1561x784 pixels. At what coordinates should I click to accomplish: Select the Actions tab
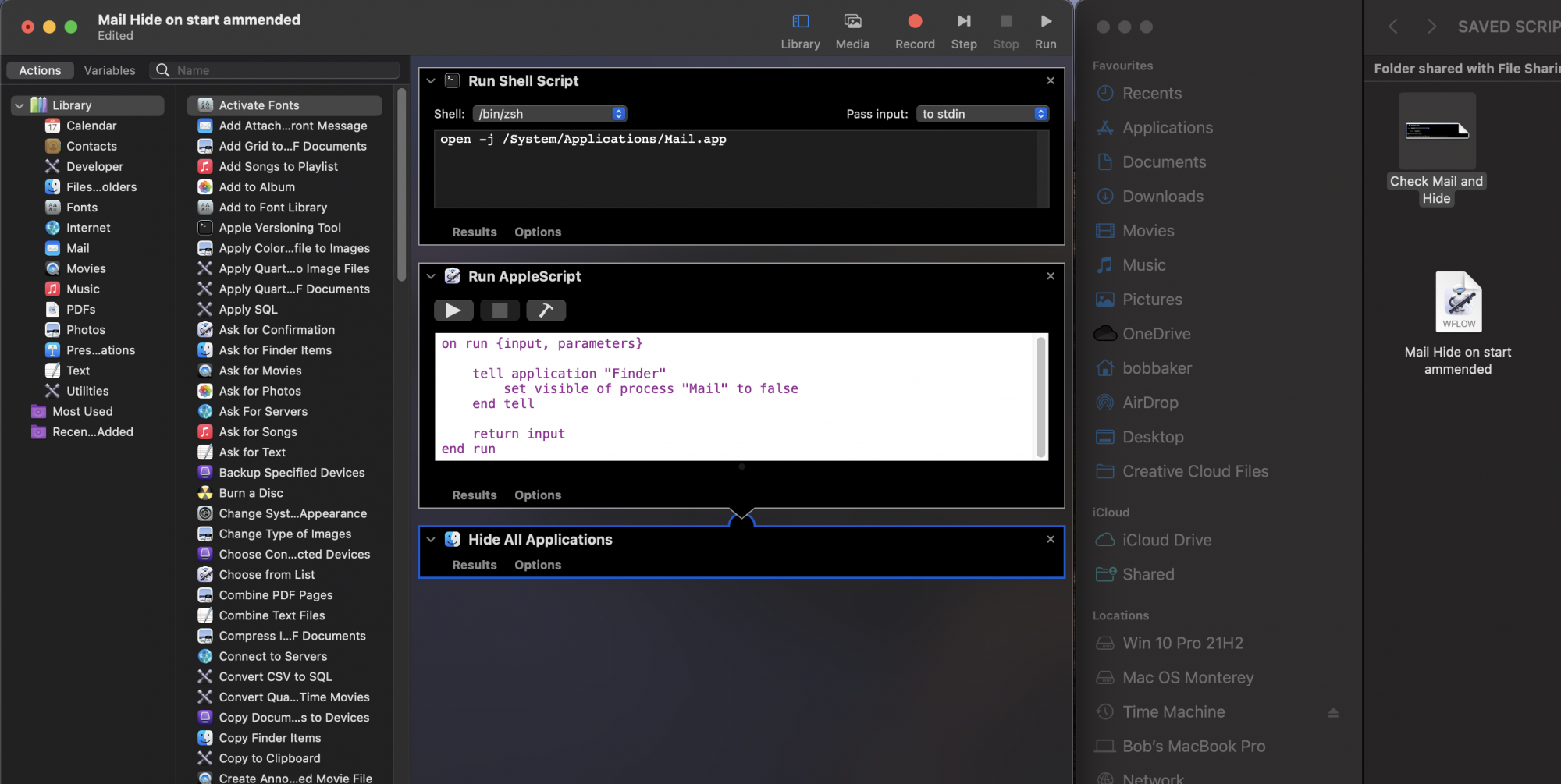pos(40,70)
